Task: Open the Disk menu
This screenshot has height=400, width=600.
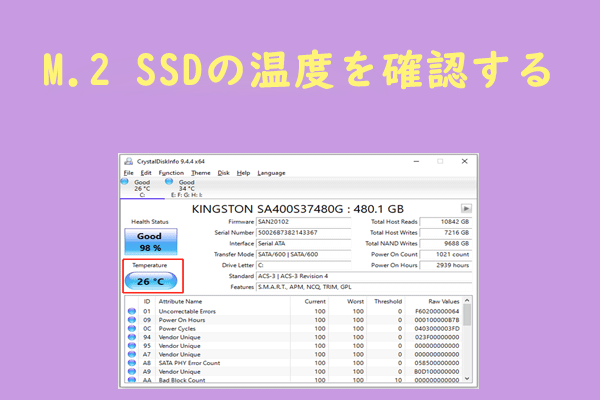Action: (x=223, y=173)
